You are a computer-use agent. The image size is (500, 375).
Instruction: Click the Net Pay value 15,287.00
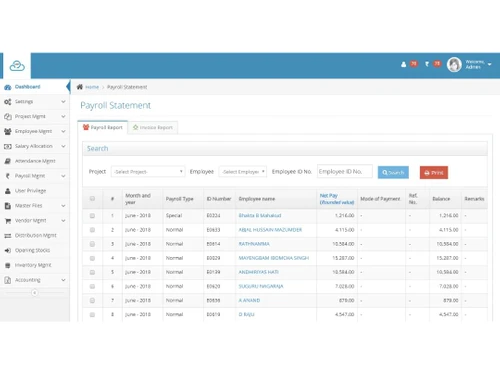coord(343,258)
